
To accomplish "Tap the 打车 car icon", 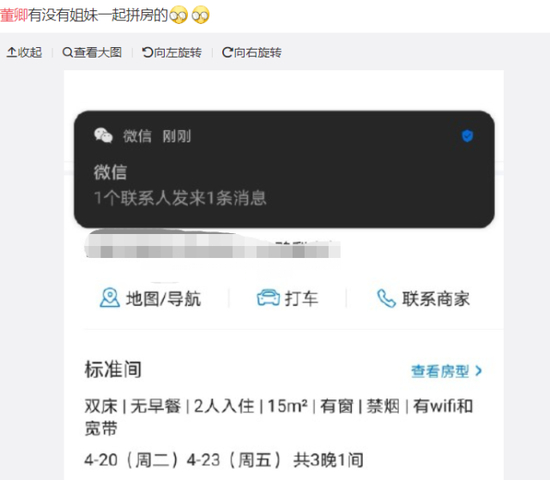I will coord(268,298).
